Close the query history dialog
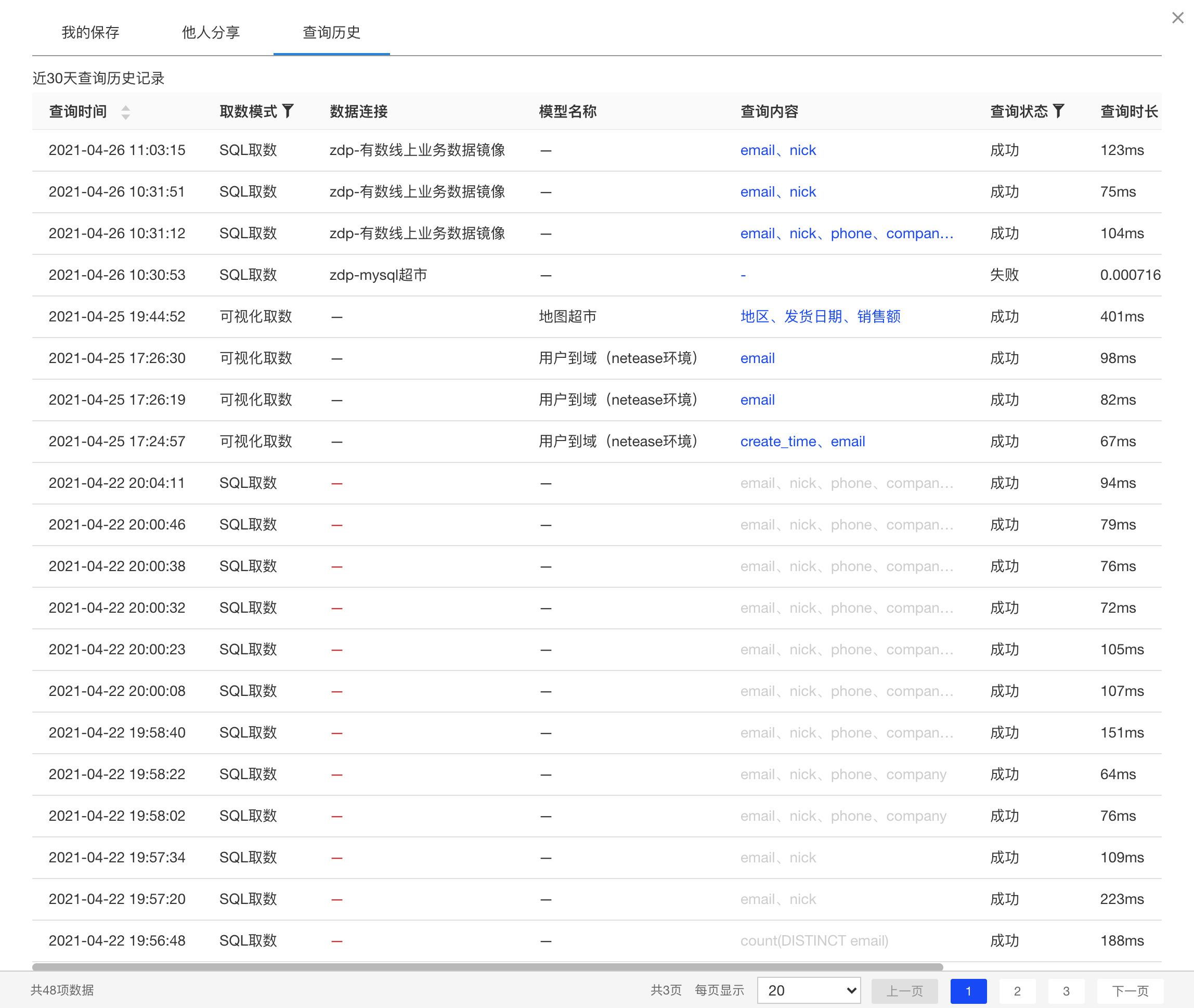The image size is (1194, 1008). (x=1177, y=18)
